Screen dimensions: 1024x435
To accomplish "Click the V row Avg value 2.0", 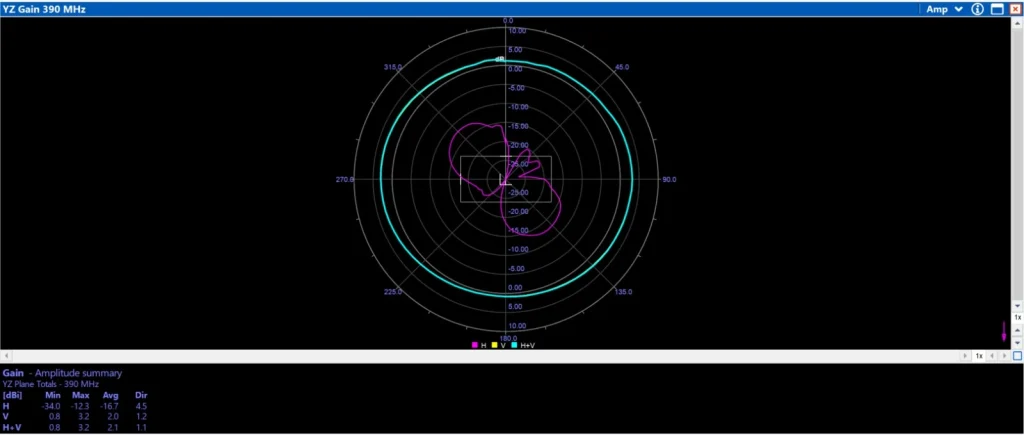I will (113, 417).
